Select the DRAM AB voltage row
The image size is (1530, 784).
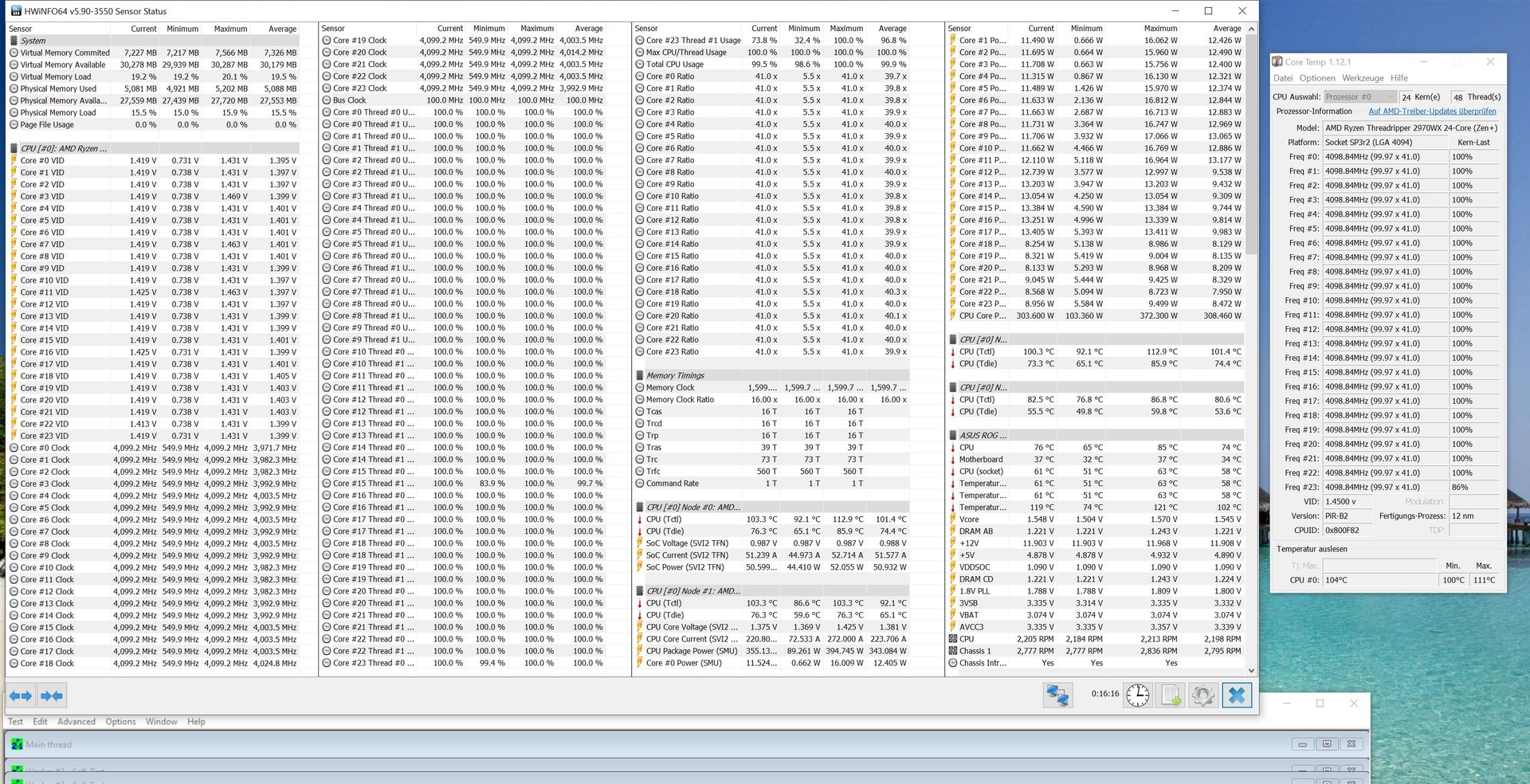pyautogui.click(x=1096, y=531)
